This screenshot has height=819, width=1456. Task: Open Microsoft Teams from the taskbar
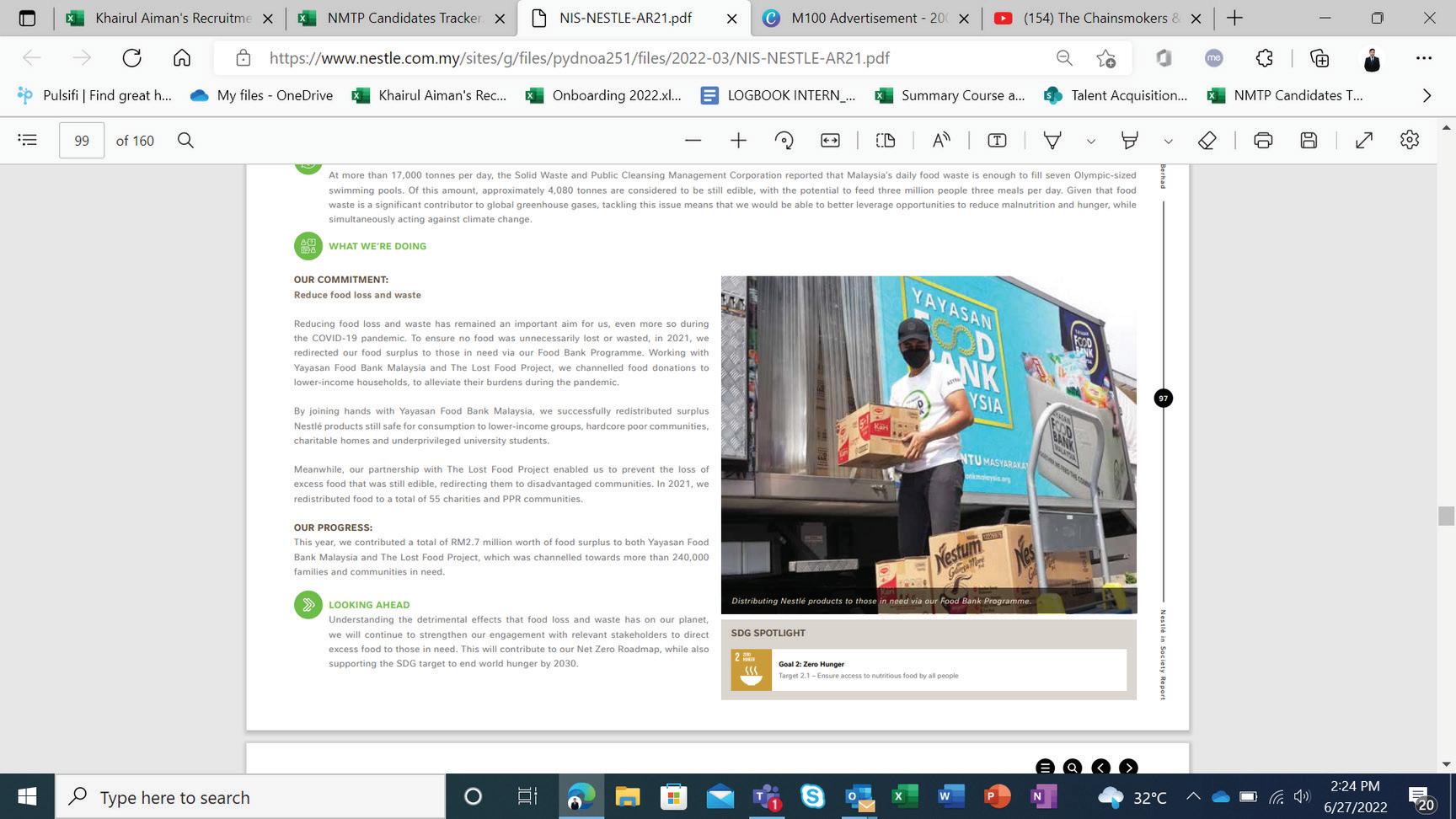pyautogui.click(x=767, y=796)
